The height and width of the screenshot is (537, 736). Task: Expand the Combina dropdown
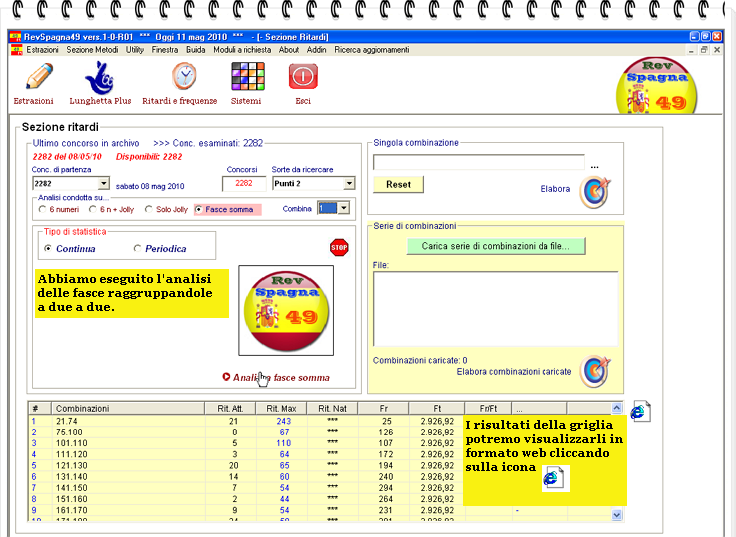[344, 208]
